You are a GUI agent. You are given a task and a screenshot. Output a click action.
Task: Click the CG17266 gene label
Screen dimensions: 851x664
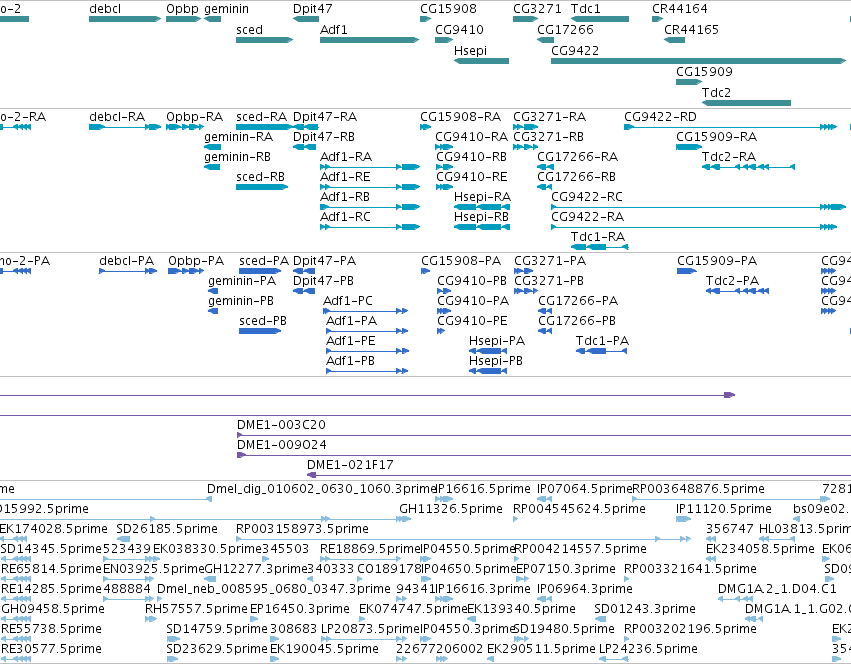point(566,29)
